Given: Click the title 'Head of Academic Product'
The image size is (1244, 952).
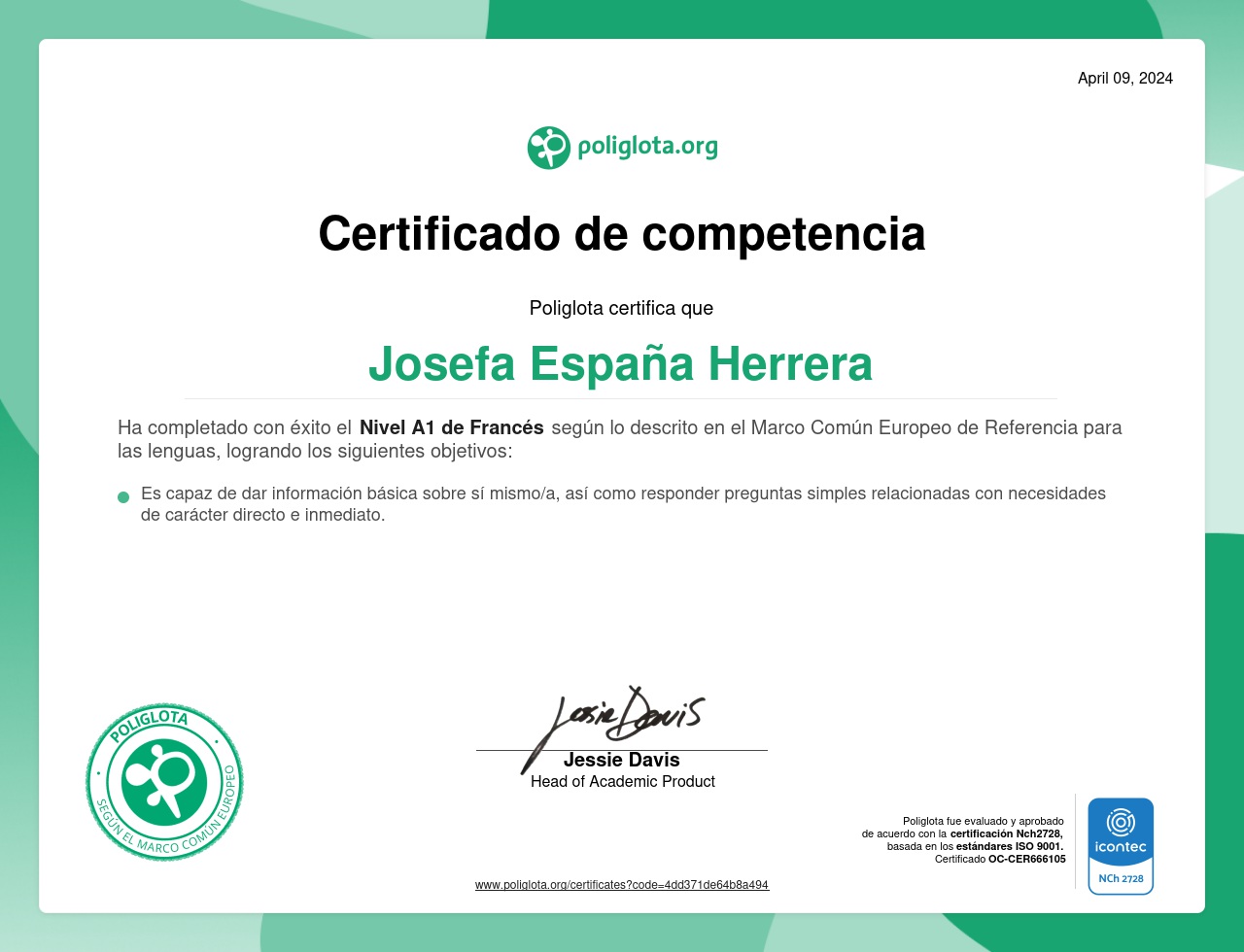Looking at the screenshot, I should click(x=623, y=781).
